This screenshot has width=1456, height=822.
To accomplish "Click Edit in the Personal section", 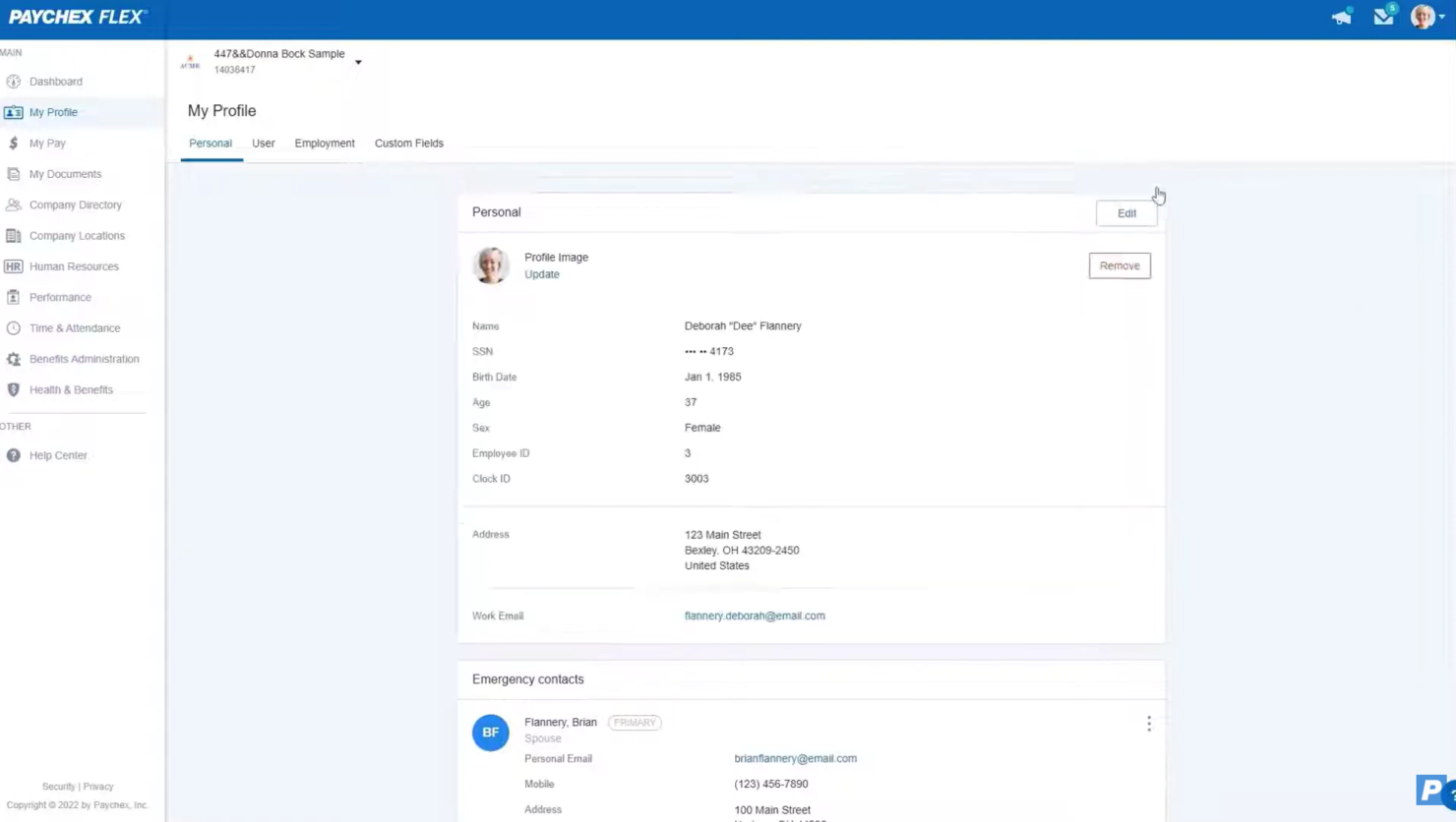I will (x=1126, y=213).
